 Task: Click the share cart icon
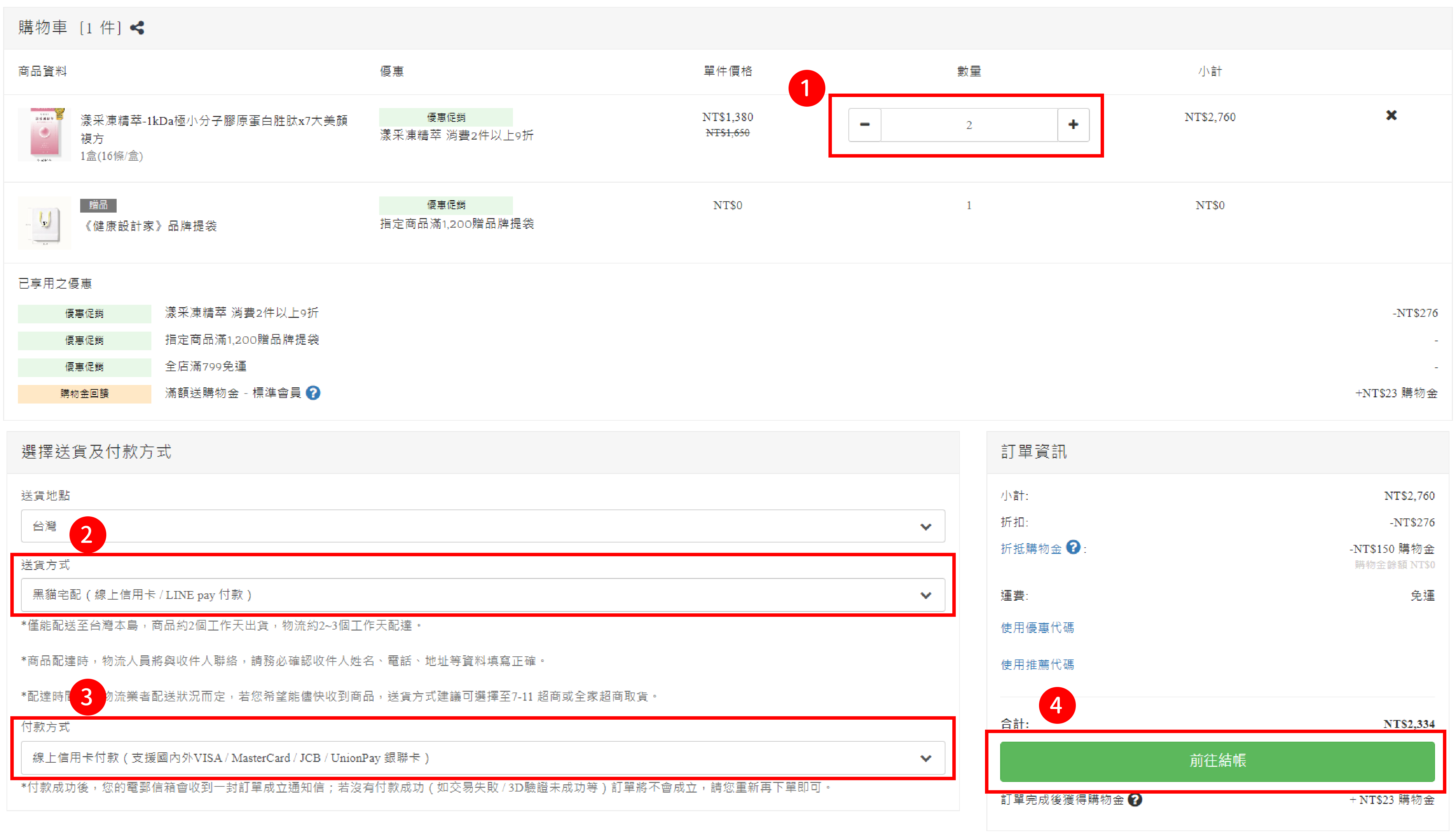pyautogui.click(x=137, y=28)
